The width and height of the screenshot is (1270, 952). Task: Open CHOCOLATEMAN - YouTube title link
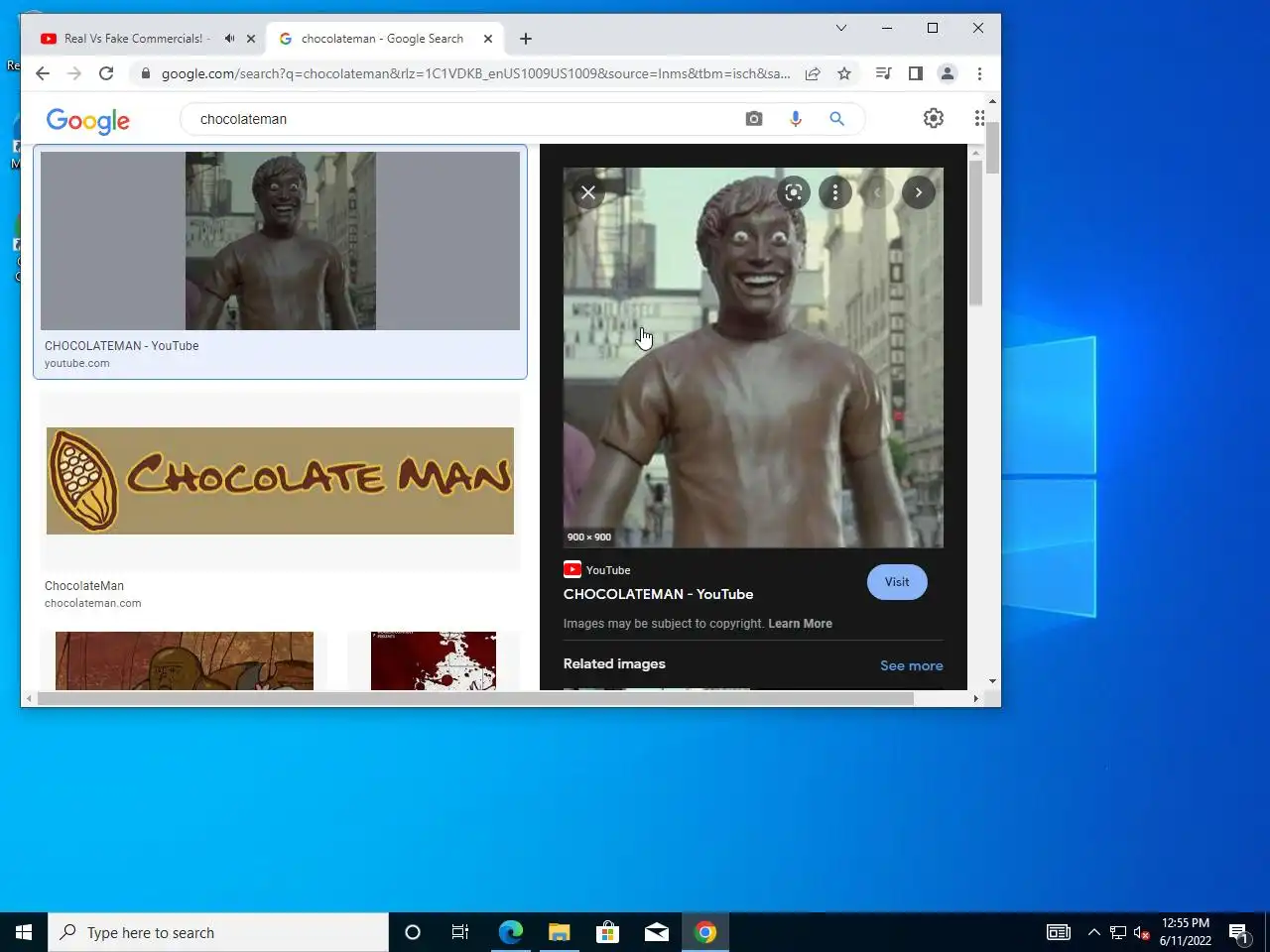point(658,594)
